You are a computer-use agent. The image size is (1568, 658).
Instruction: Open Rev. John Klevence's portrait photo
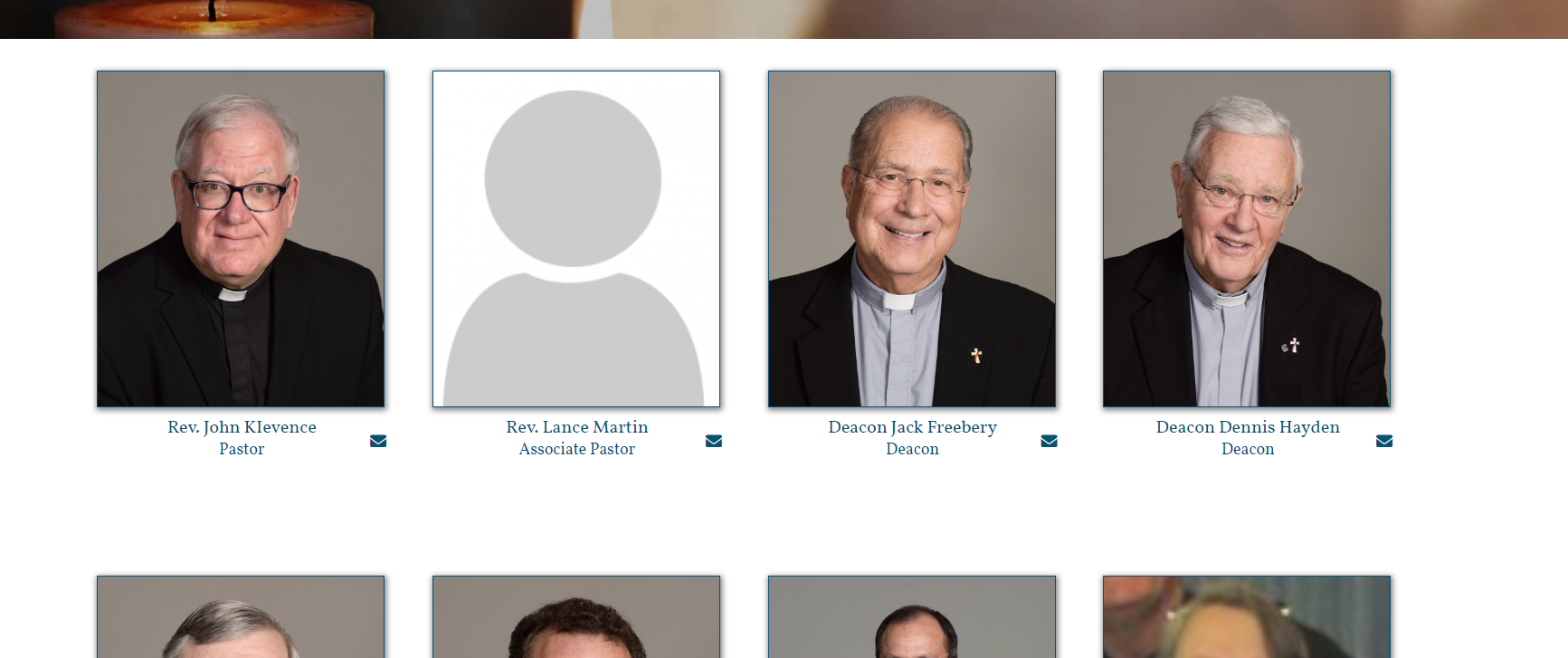(x=241, y=239)
